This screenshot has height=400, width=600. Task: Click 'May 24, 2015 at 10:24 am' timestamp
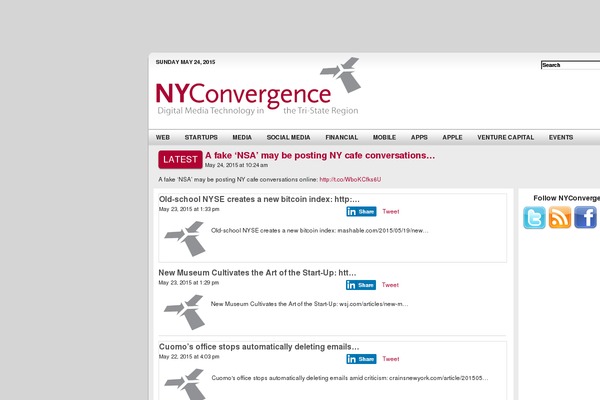(x=236, y=165)
